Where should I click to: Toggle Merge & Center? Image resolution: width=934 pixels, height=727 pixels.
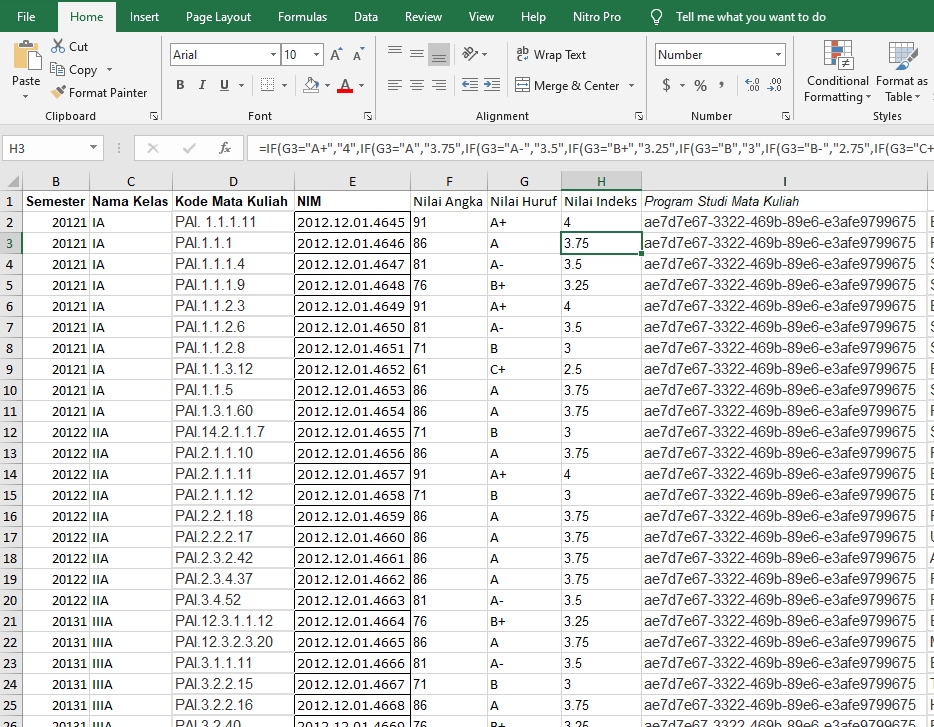[x=573, y=87]
